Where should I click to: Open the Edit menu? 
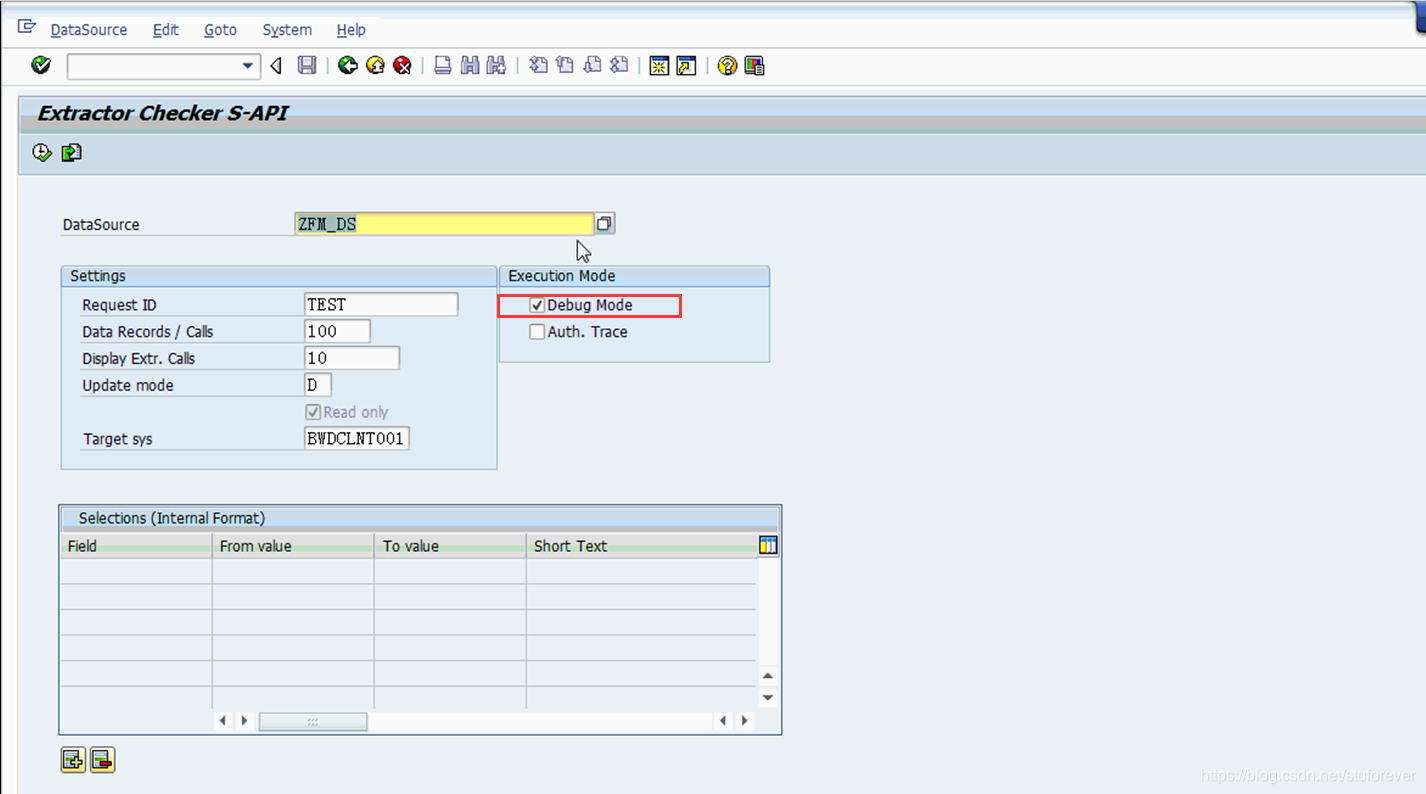(166, 30)
